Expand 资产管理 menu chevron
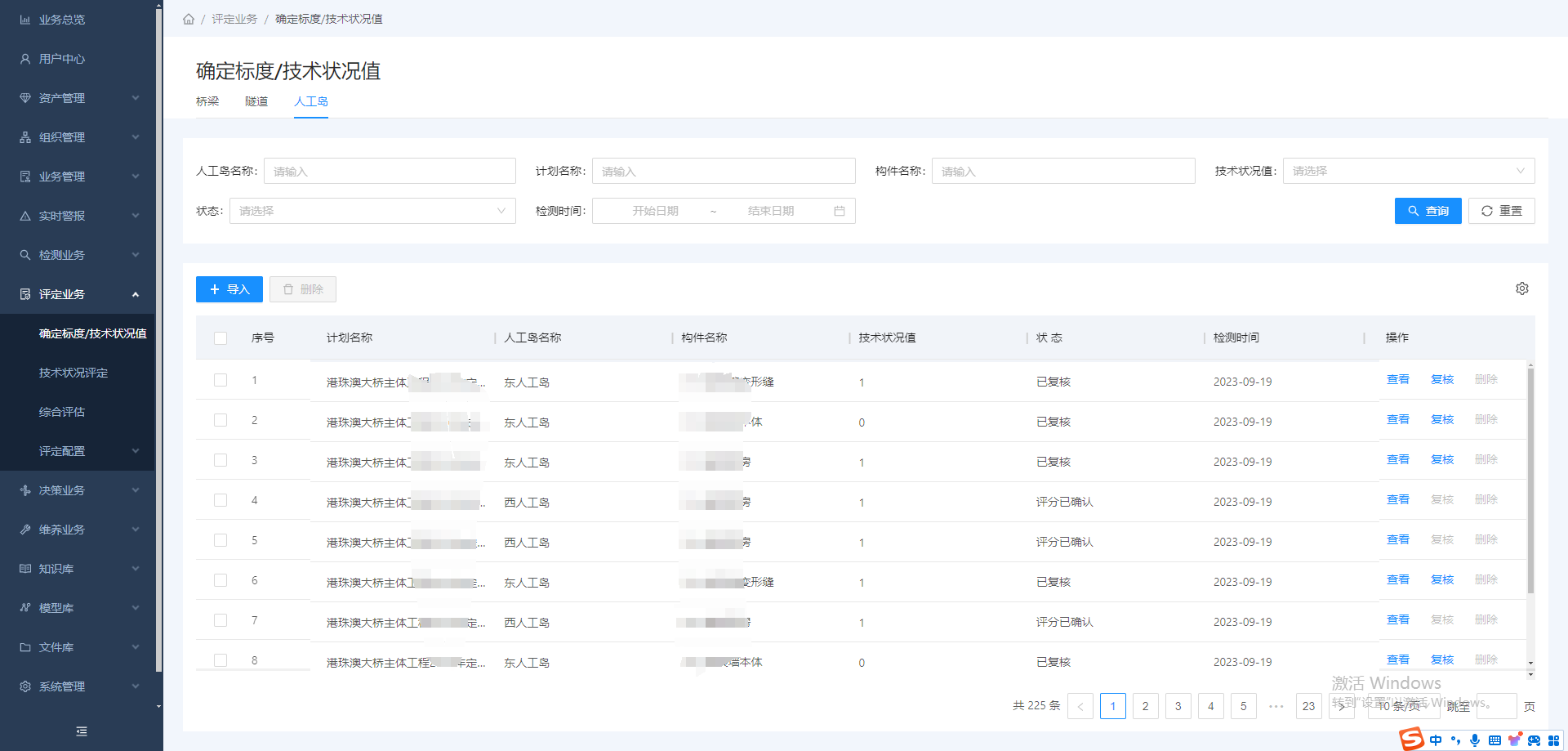The image size is (1568, 751). 136,98
